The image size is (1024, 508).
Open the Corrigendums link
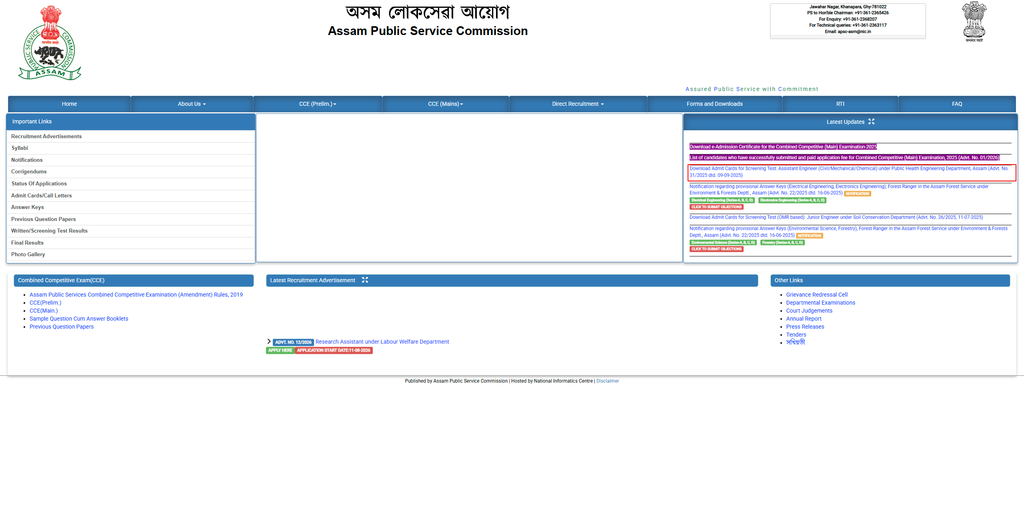29,172
